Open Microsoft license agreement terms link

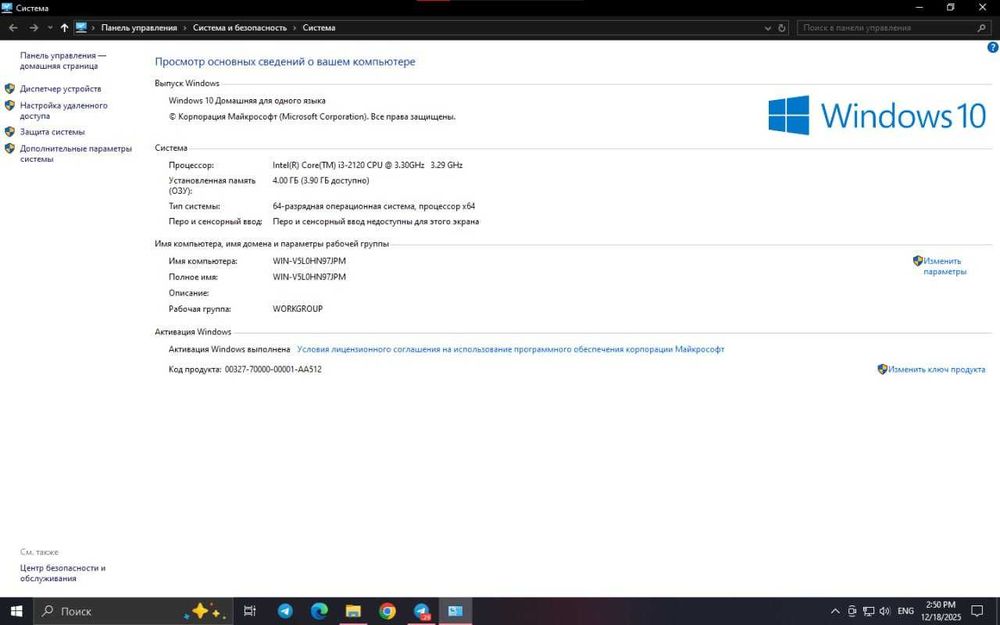click(511, 349)
